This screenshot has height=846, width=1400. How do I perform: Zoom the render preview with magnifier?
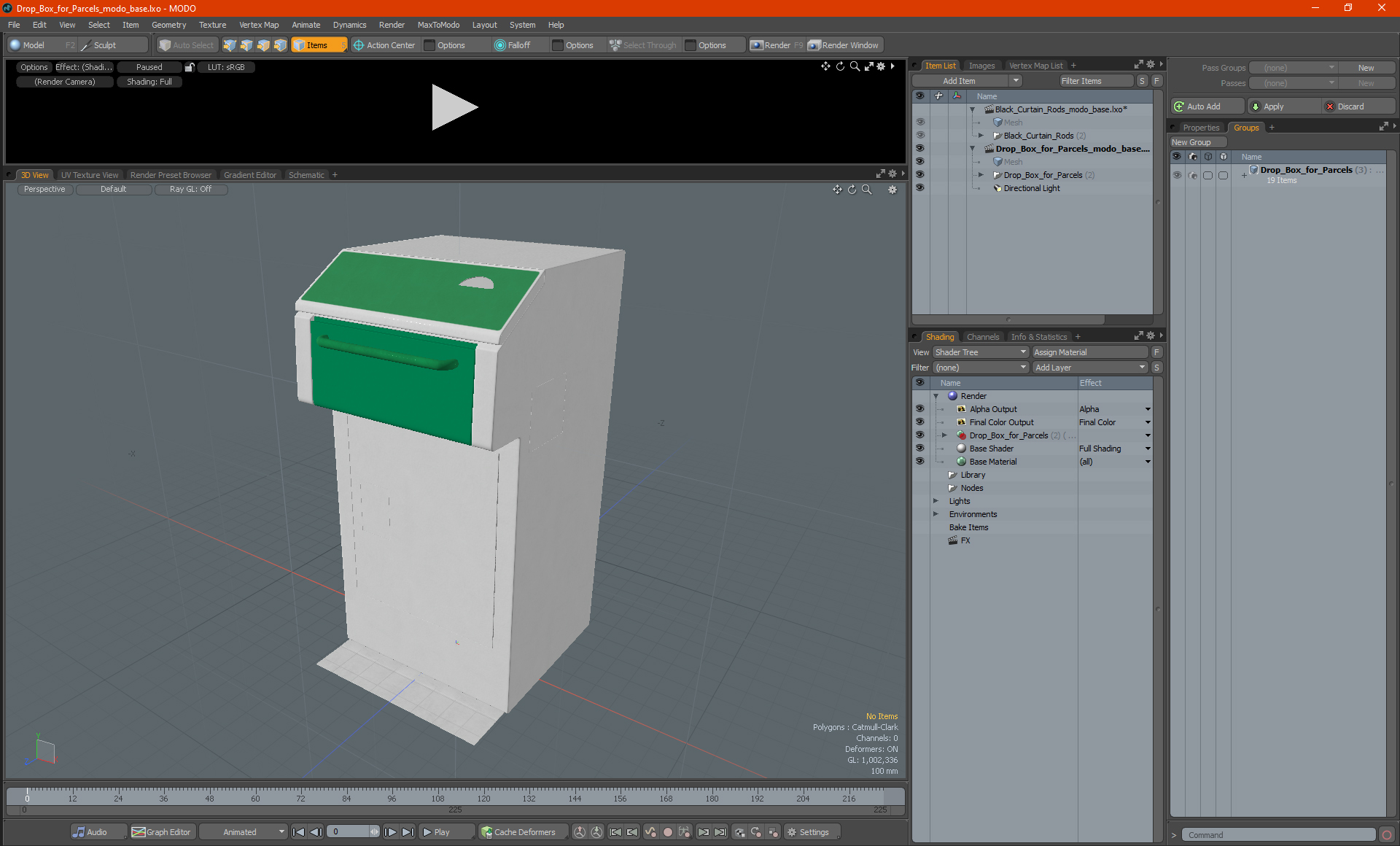pyautogui.click(x=855, y=66)
